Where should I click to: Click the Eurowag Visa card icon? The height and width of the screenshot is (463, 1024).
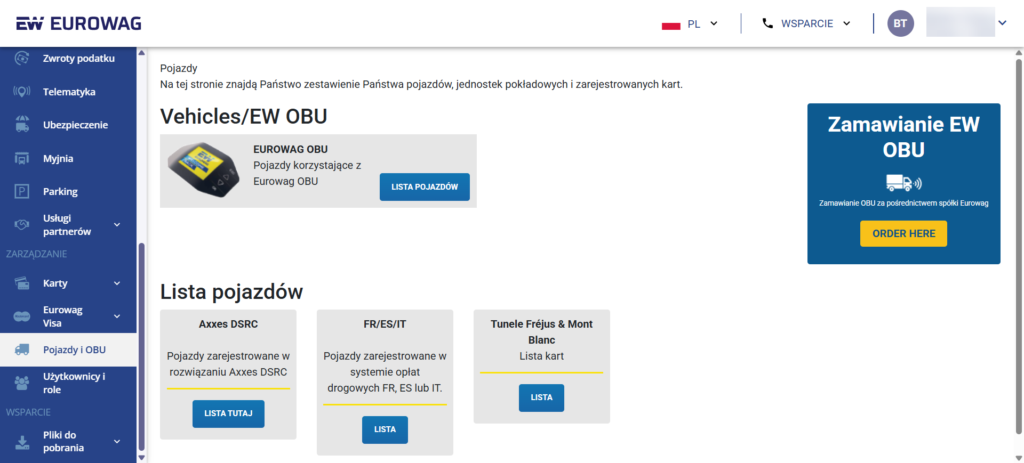coord(22,316)
